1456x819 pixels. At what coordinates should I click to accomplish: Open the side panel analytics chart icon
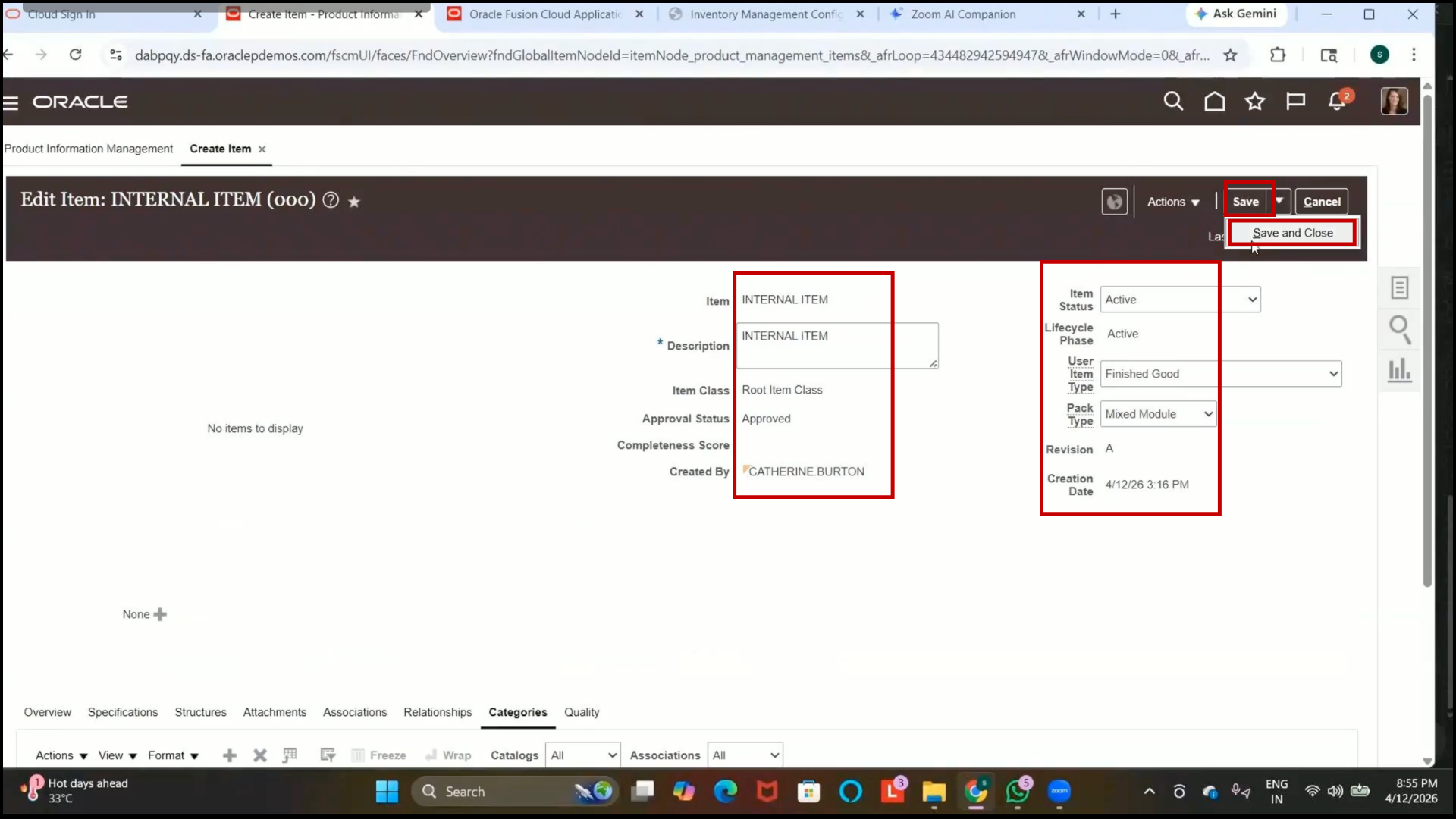1400,371
